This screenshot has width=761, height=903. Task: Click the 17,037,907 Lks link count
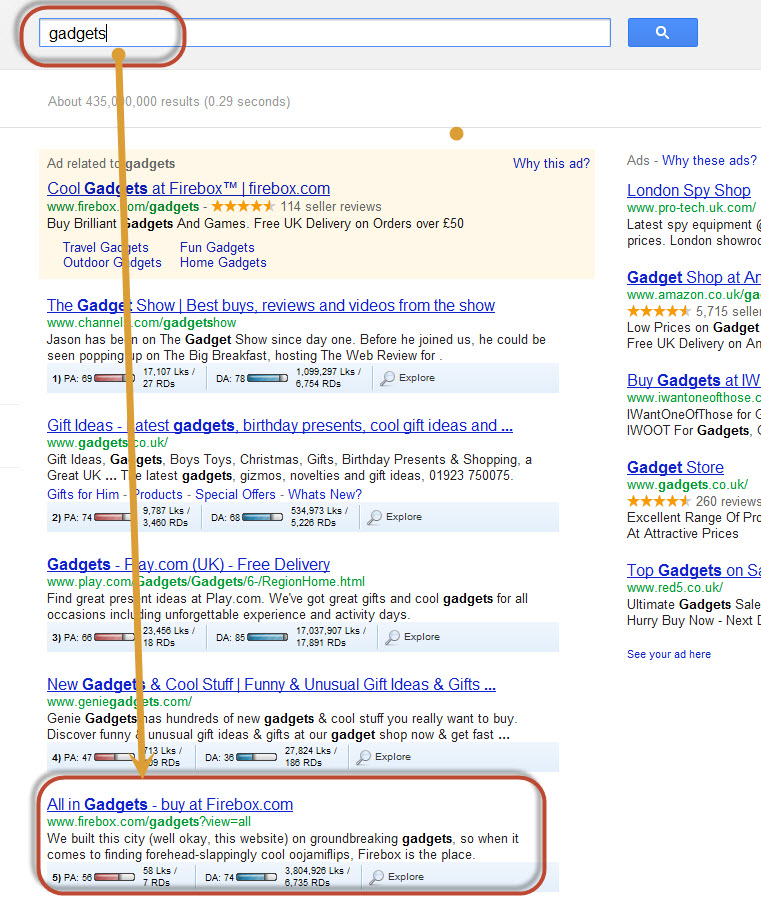[x=331, y=631]
